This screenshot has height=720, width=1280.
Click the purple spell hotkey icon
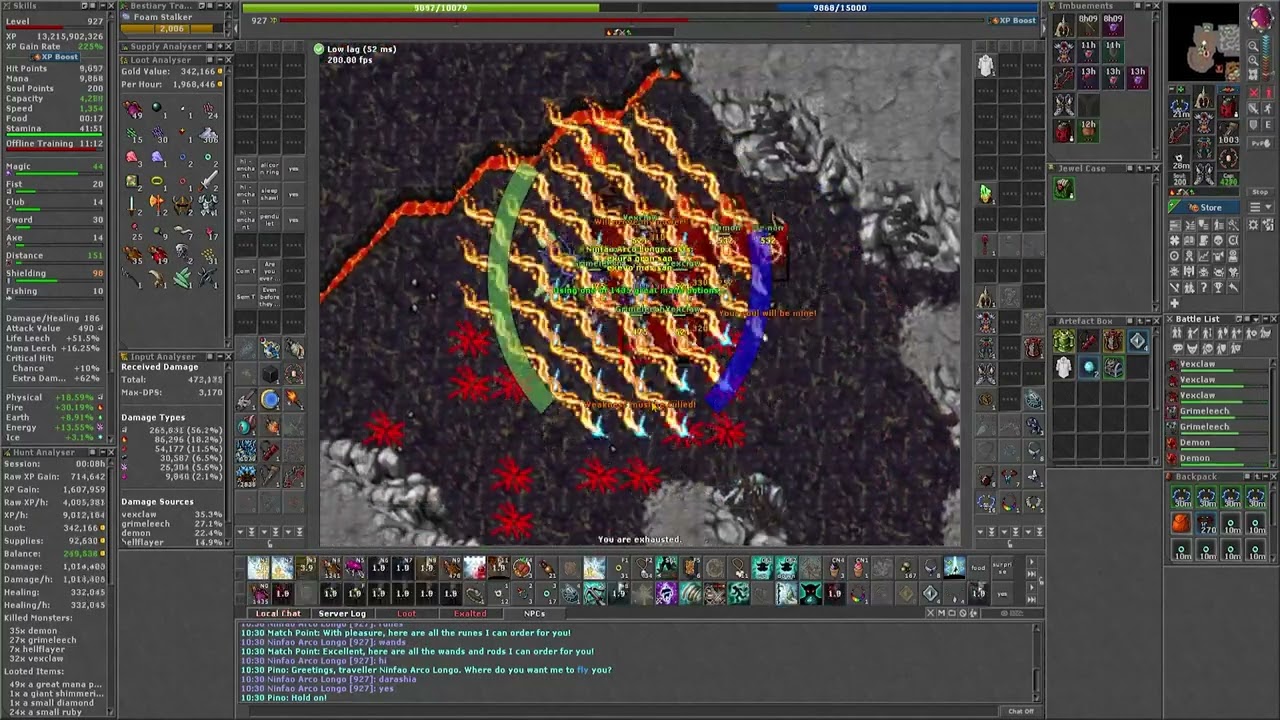point(666,593)
